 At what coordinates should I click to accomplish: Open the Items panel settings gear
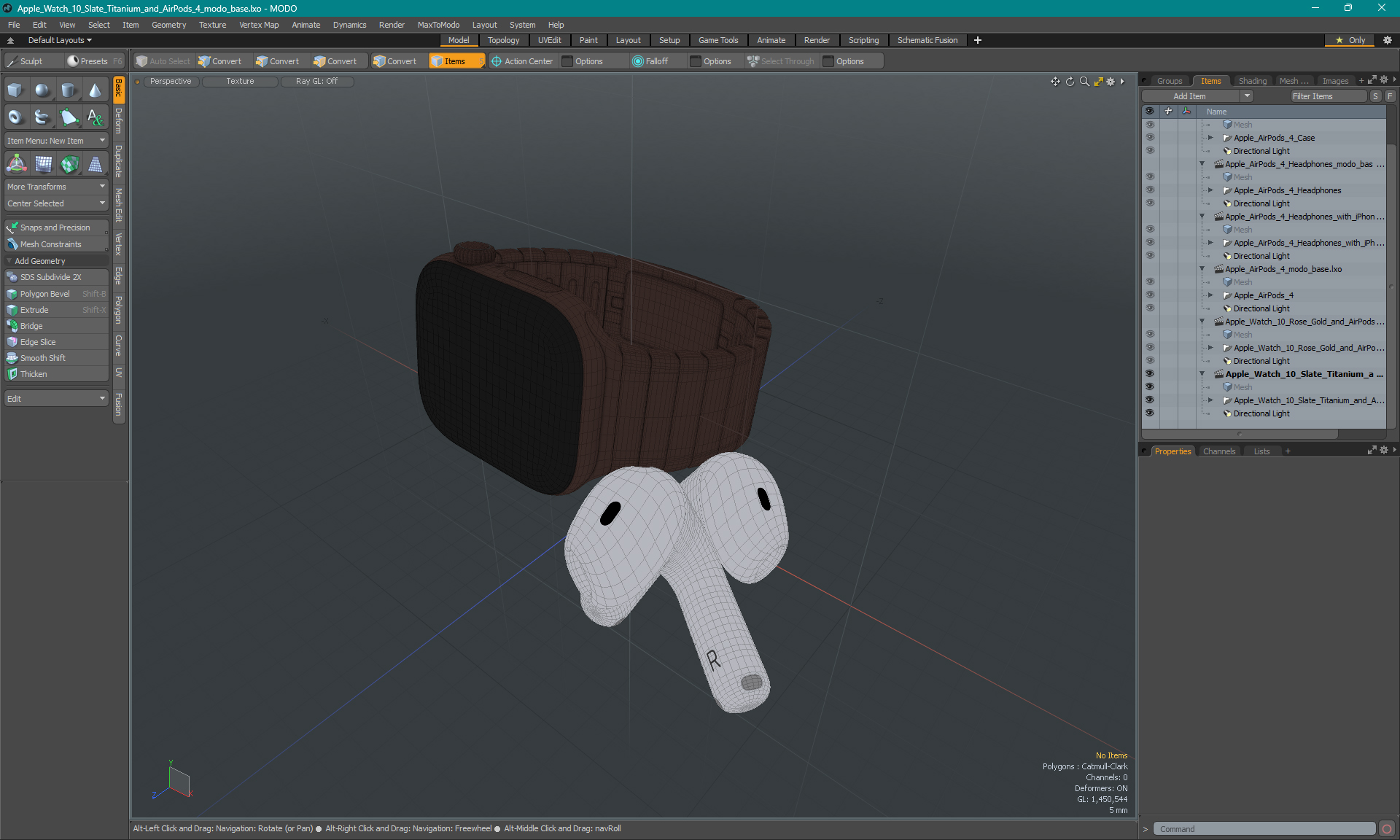point(1384,80)
